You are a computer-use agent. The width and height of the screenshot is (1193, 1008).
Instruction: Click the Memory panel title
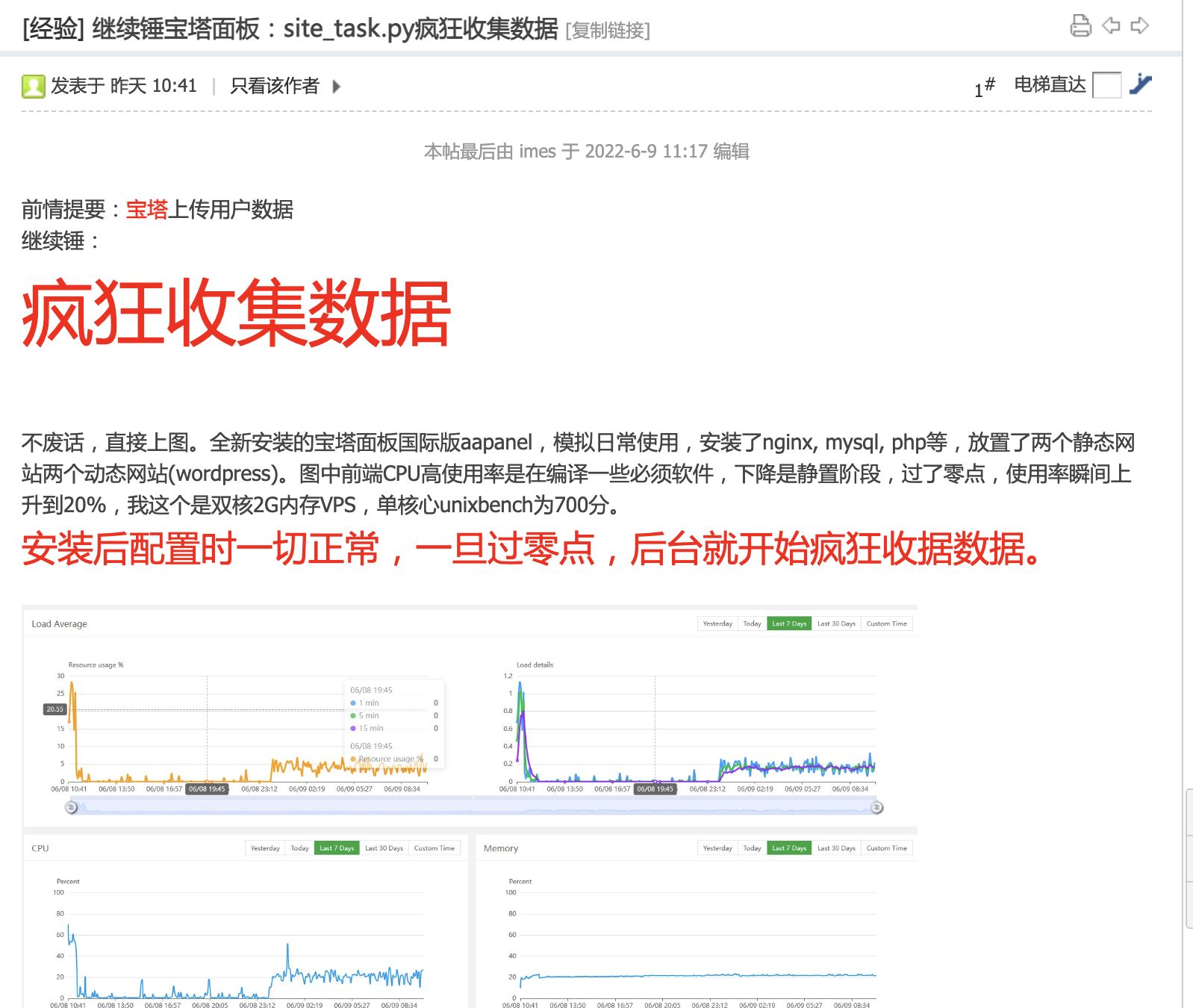click(x=501, y=848)
